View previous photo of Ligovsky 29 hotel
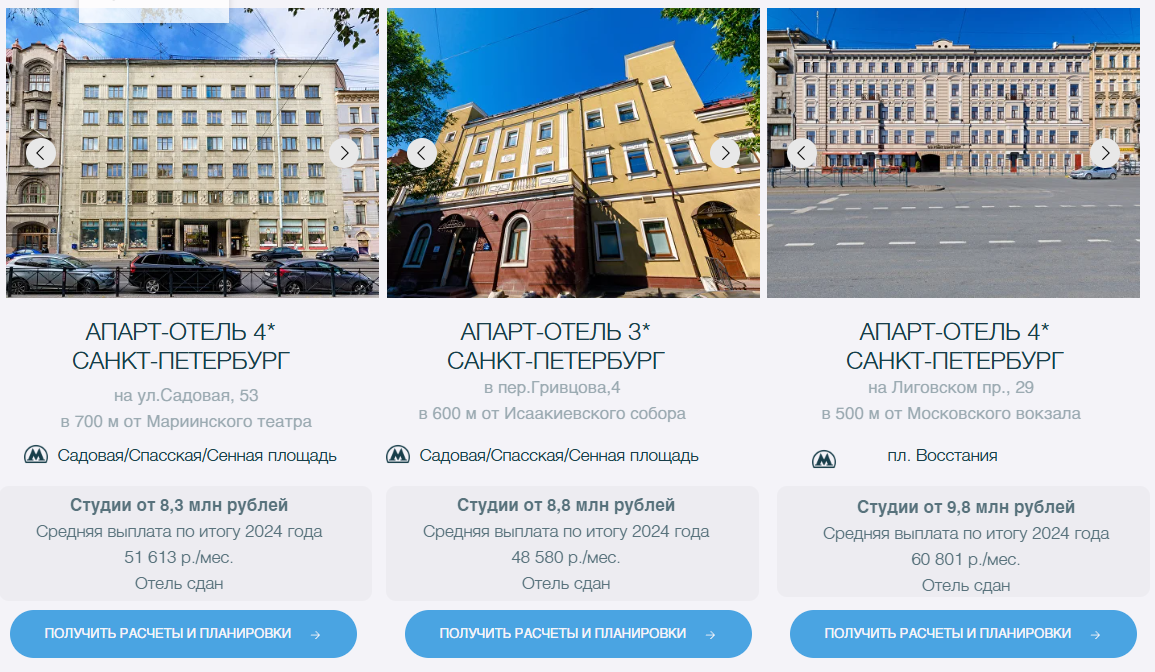Image resolution: width=1155 pixels, height=672 pixels. click(x=801, y=153)
